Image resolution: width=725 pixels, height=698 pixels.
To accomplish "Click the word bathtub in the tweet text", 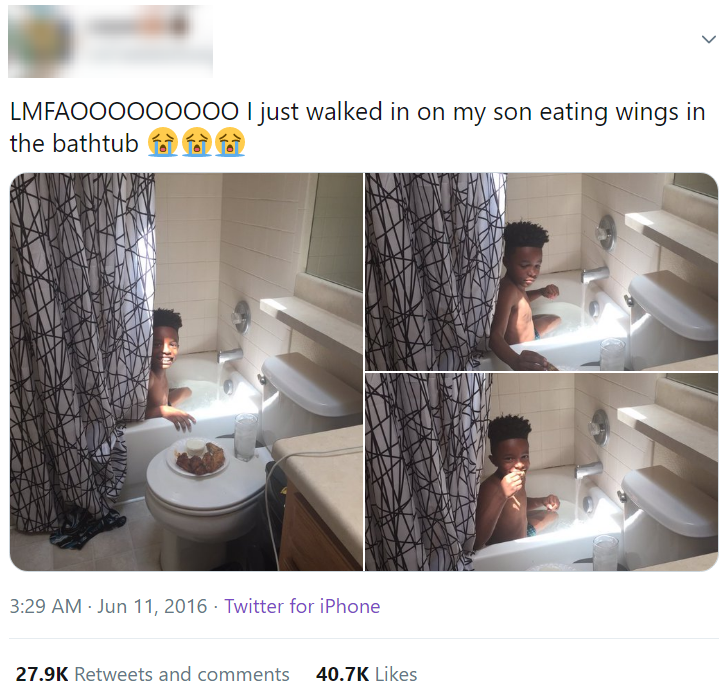I will coord(95,143).
